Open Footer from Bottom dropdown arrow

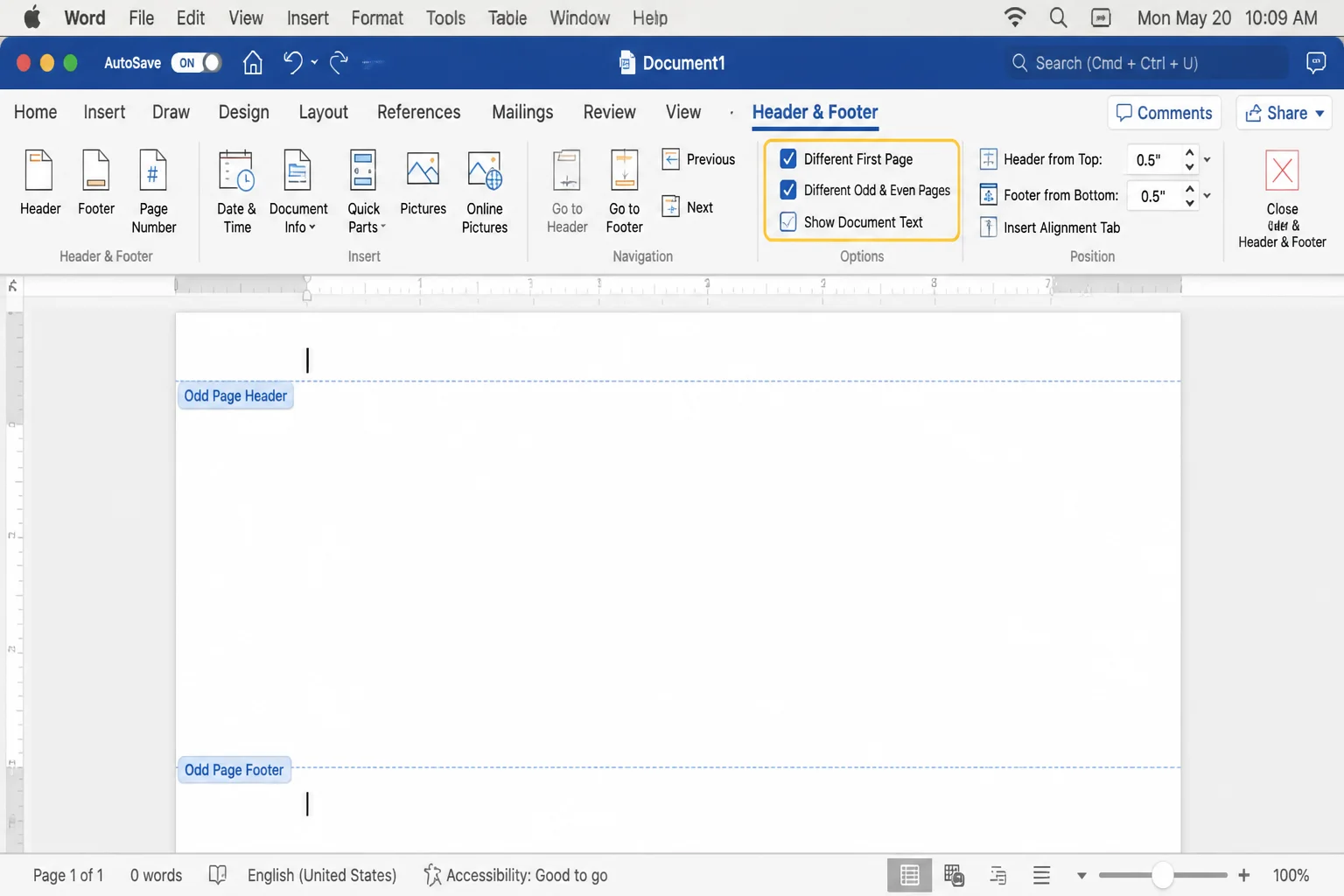point(1207,196)
